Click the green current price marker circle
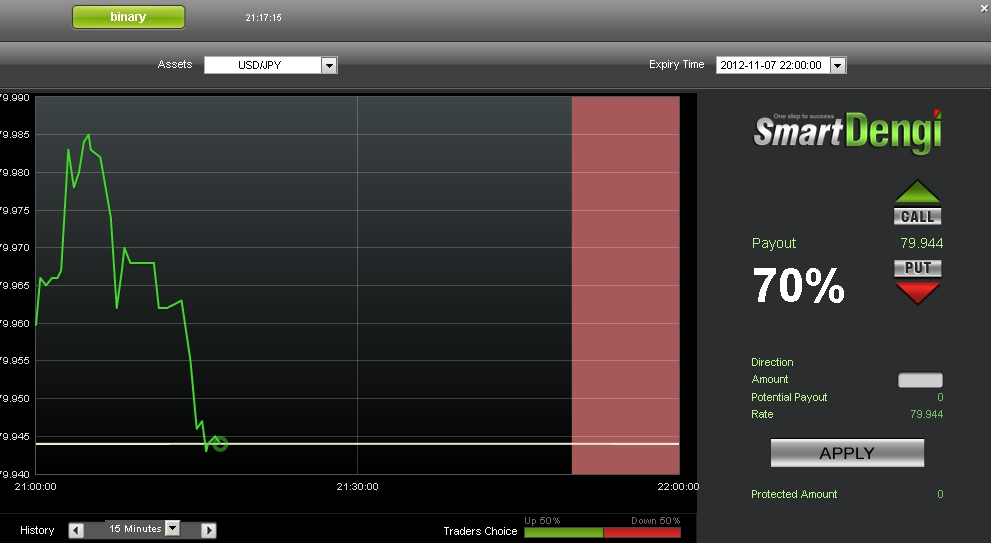This screenshot has width=991, height=543. click(x=220, y=444)
